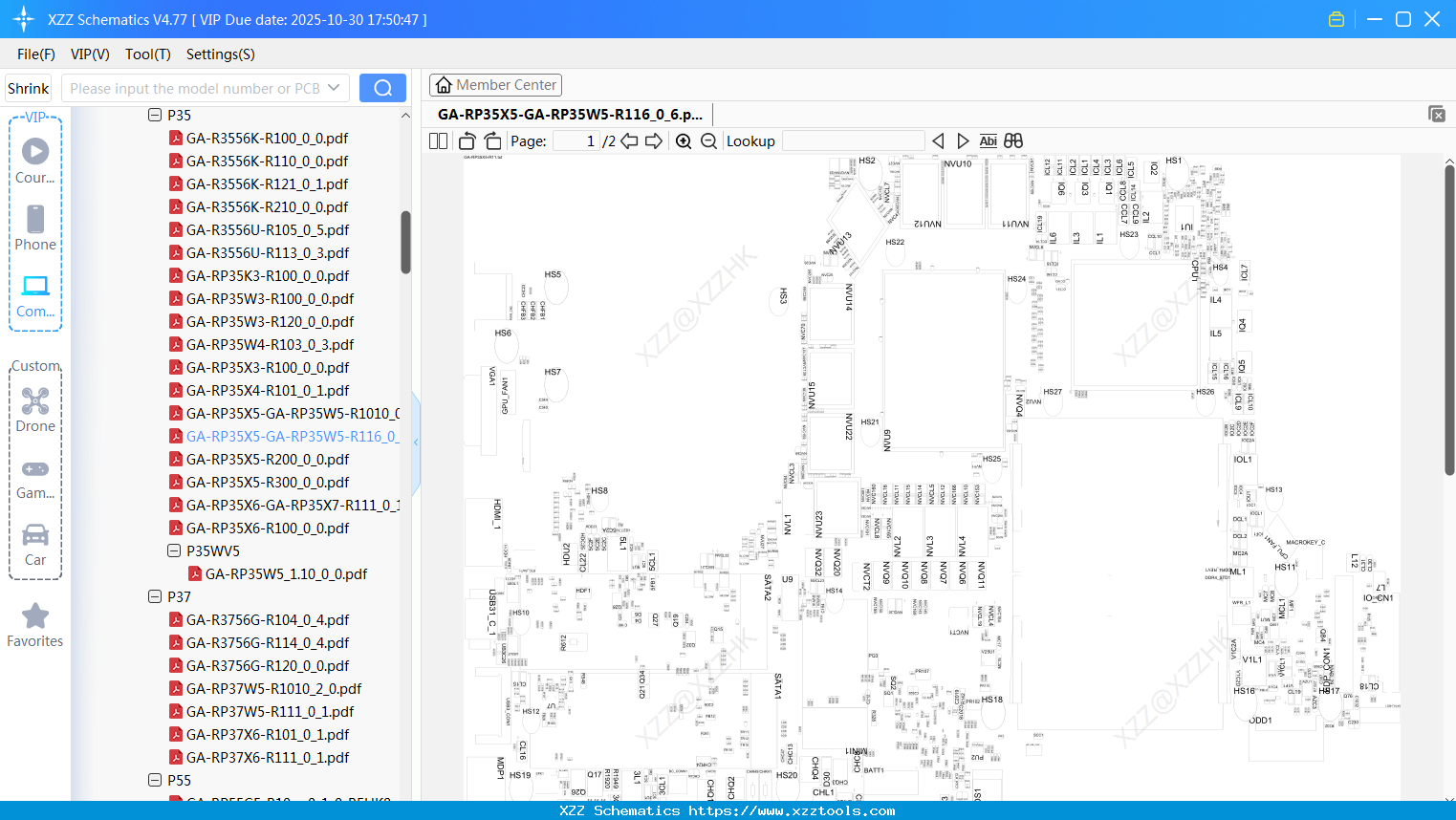The image size is (1456, 820).
Task: Jump to next lookup result
Action: point(963,141)
